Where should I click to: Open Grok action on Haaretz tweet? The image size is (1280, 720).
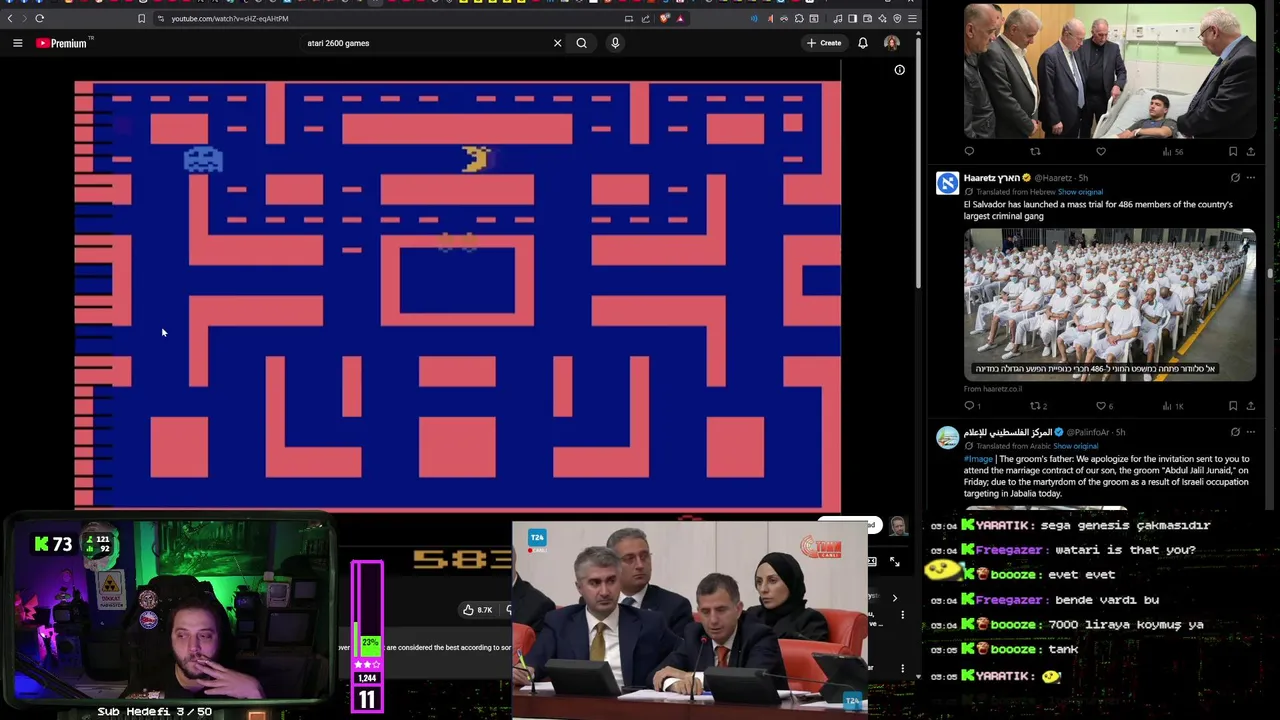pos(1235,178)
